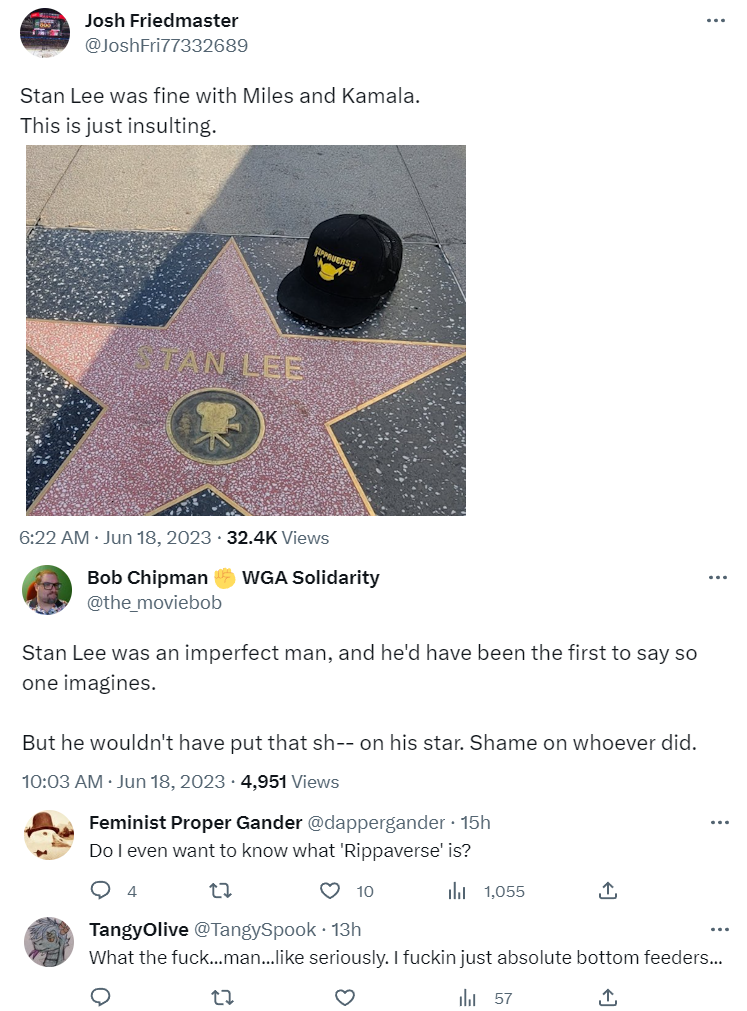Open more options for Bob Chipman's tweet

[x=716, y=578]
